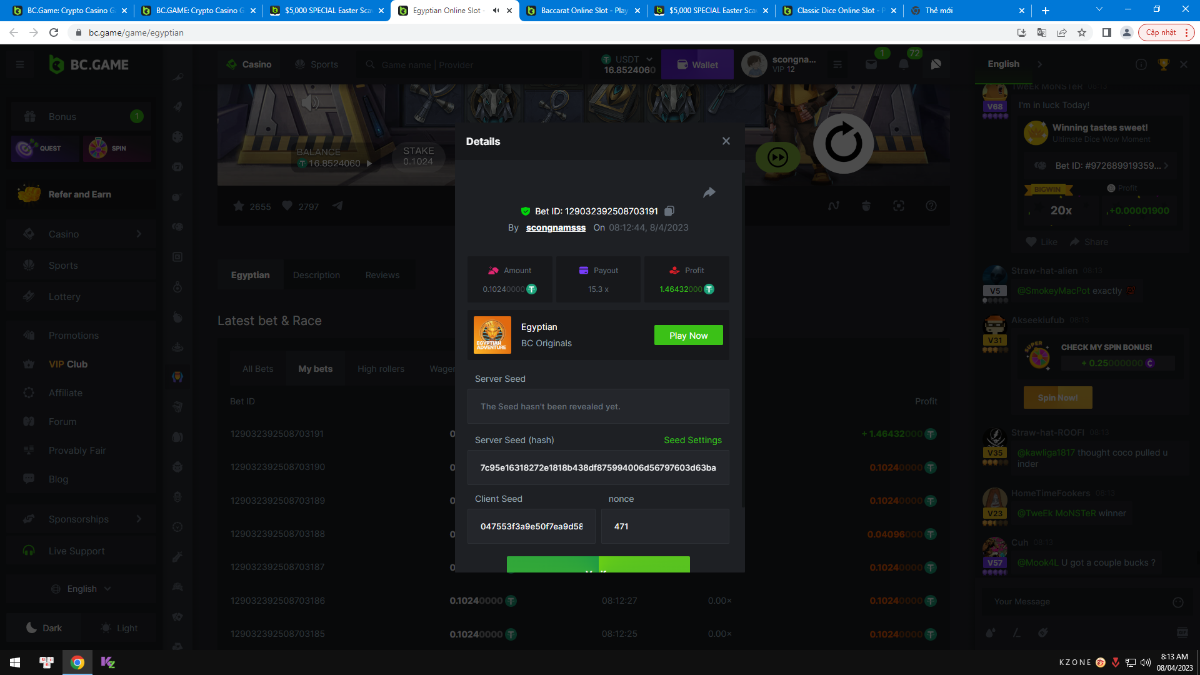Open the English language selector in sidebar
This screenshot has height=675, width=1200.
click(88, 589)
